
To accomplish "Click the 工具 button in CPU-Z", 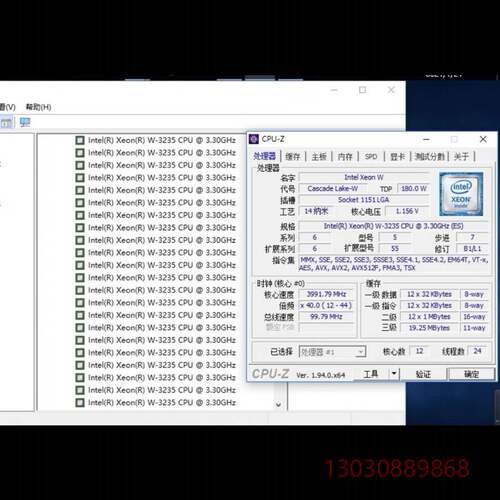I will 371,374.
